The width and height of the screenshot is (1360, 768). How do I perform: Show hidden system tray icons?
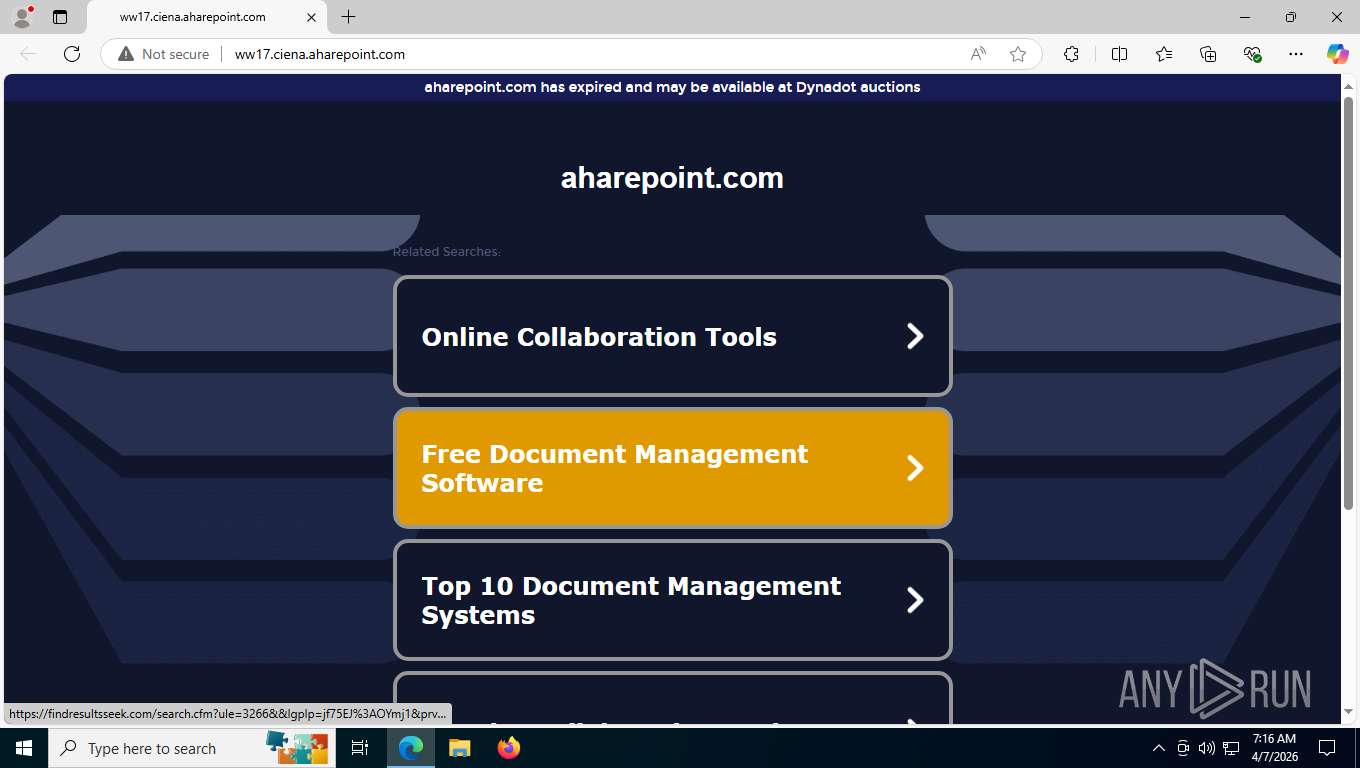tap(1159, 748)
